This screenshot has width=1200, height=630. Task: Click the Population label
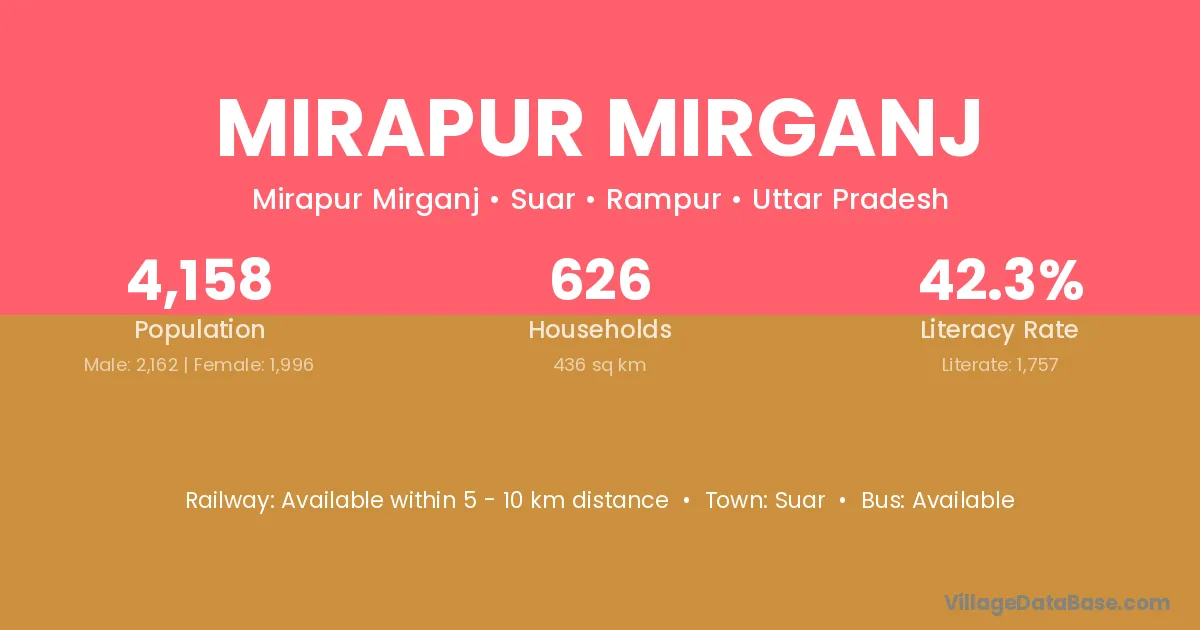click(x=199, y=330)
